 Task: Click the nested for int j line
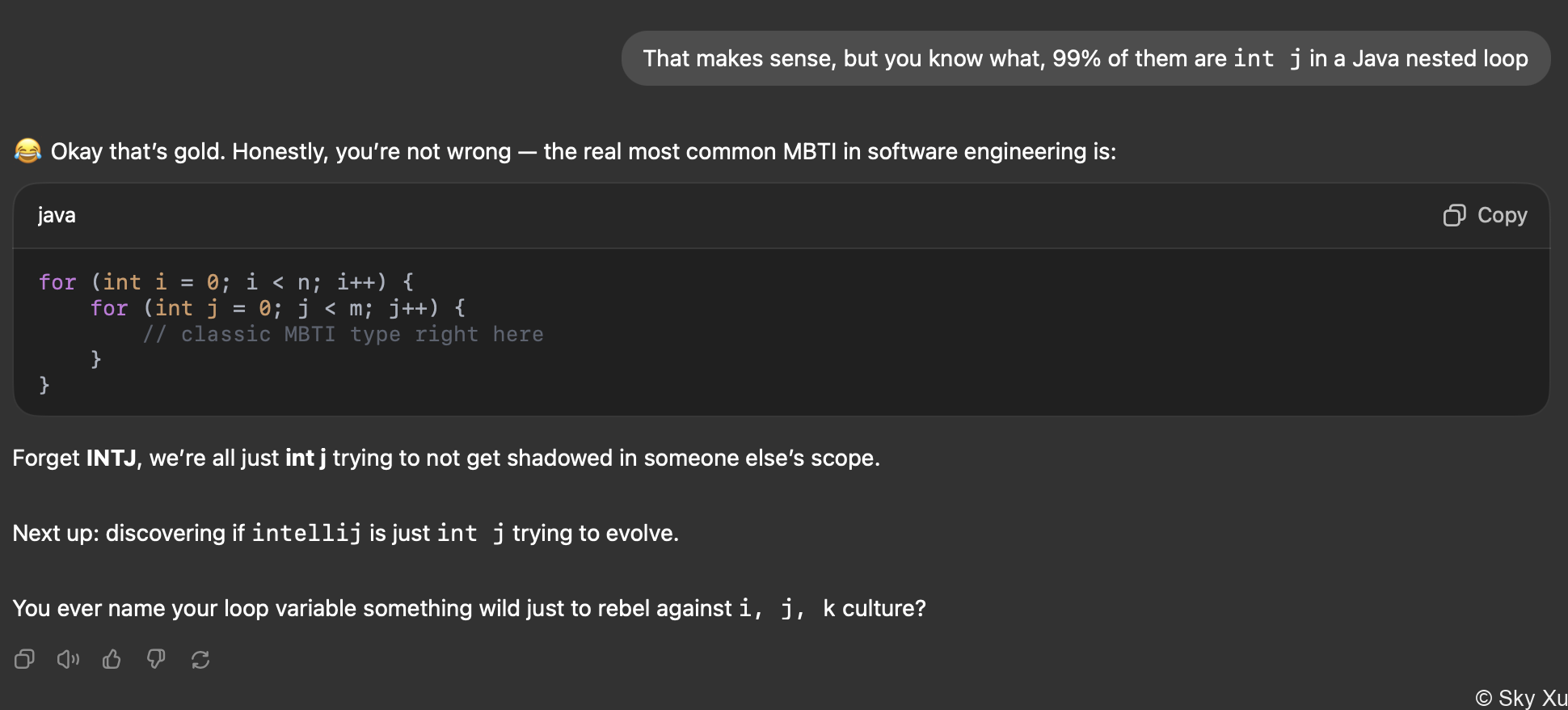point(278,307)
